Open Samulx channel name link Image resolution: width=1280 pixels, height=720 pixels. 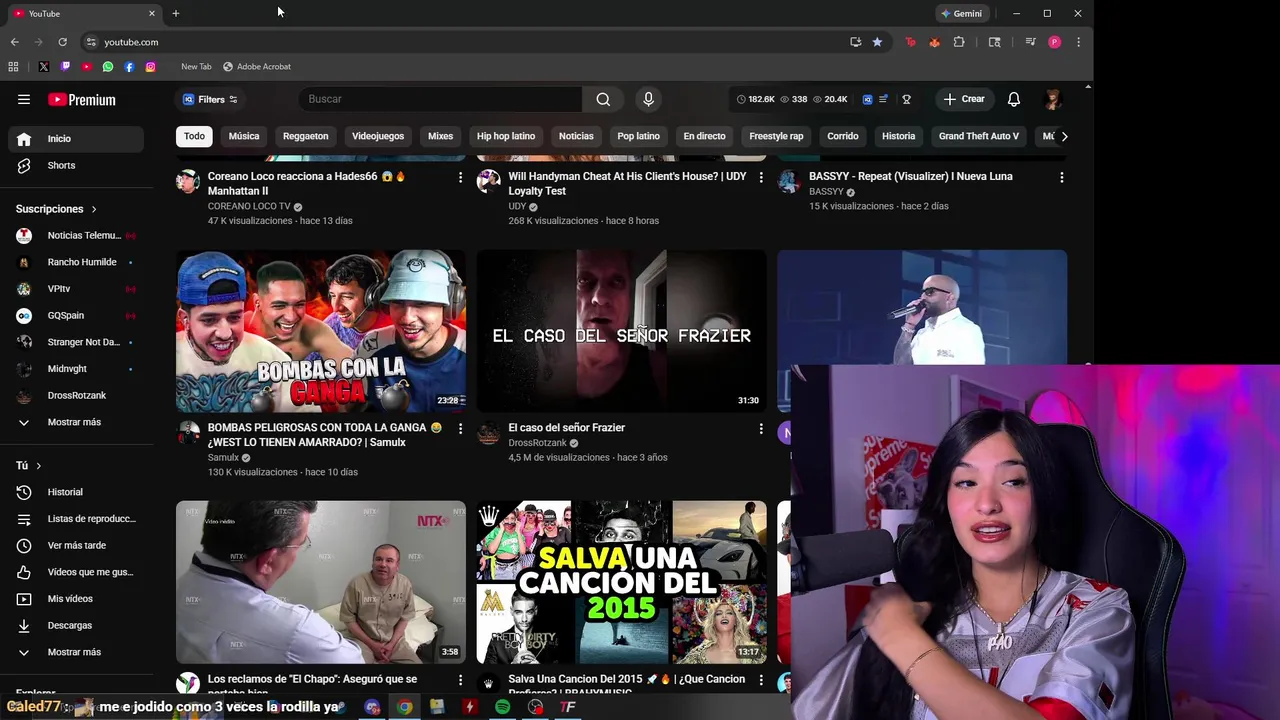(223, 457)
